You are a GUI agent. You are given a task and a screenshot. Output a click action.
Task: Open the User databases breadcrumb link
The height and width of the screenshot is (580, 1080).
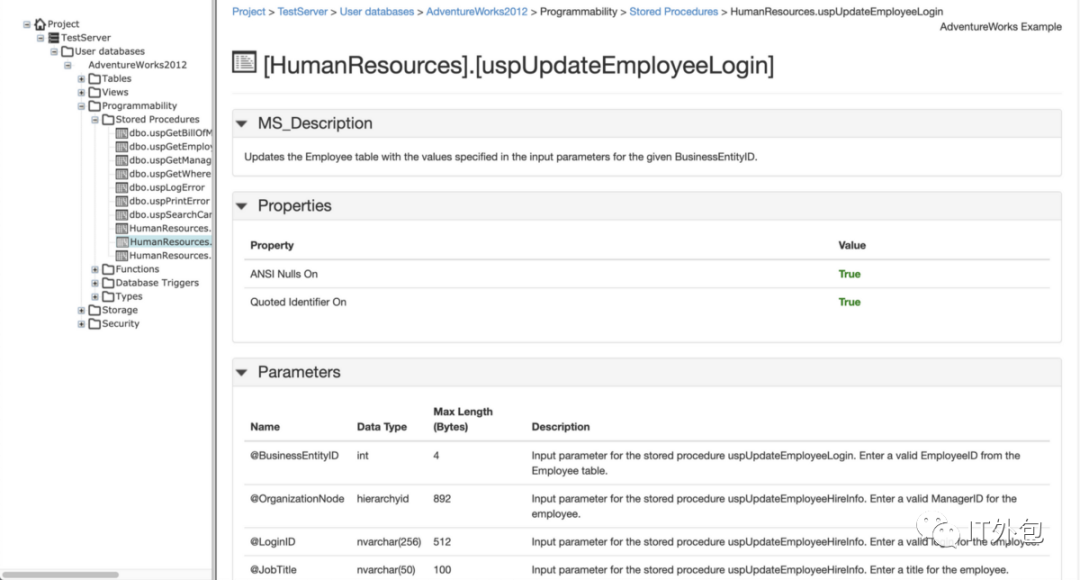376,12
